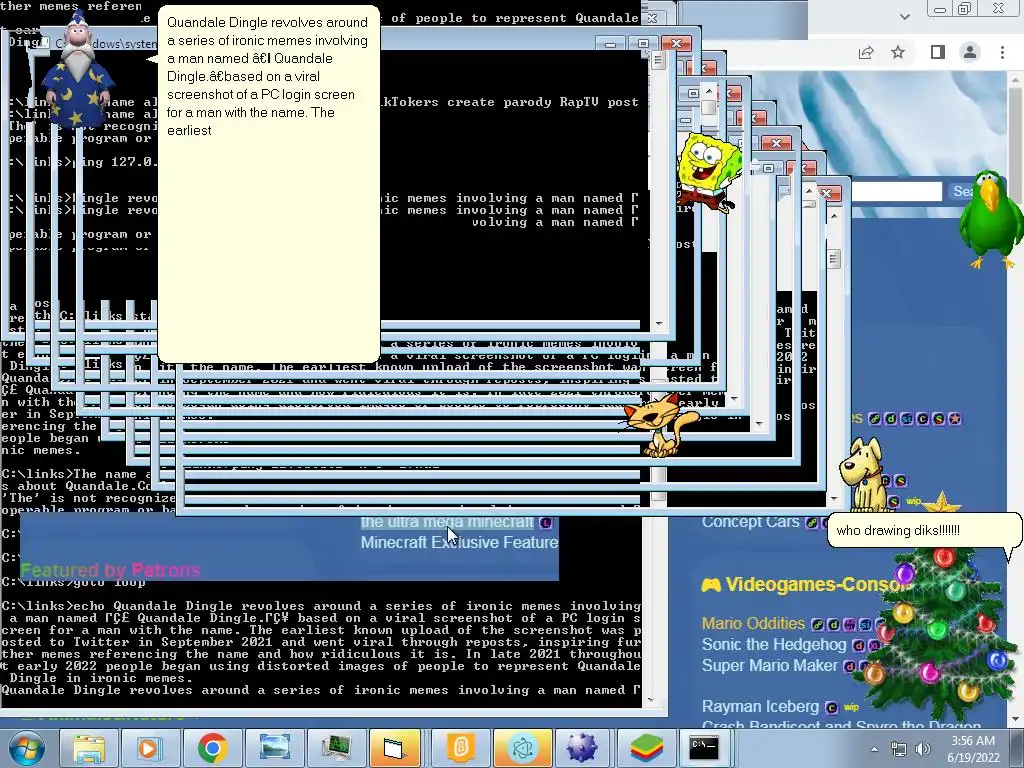
Task: Click the 'who drawing diks' speech balloon
Action: [x=923, y=530]
